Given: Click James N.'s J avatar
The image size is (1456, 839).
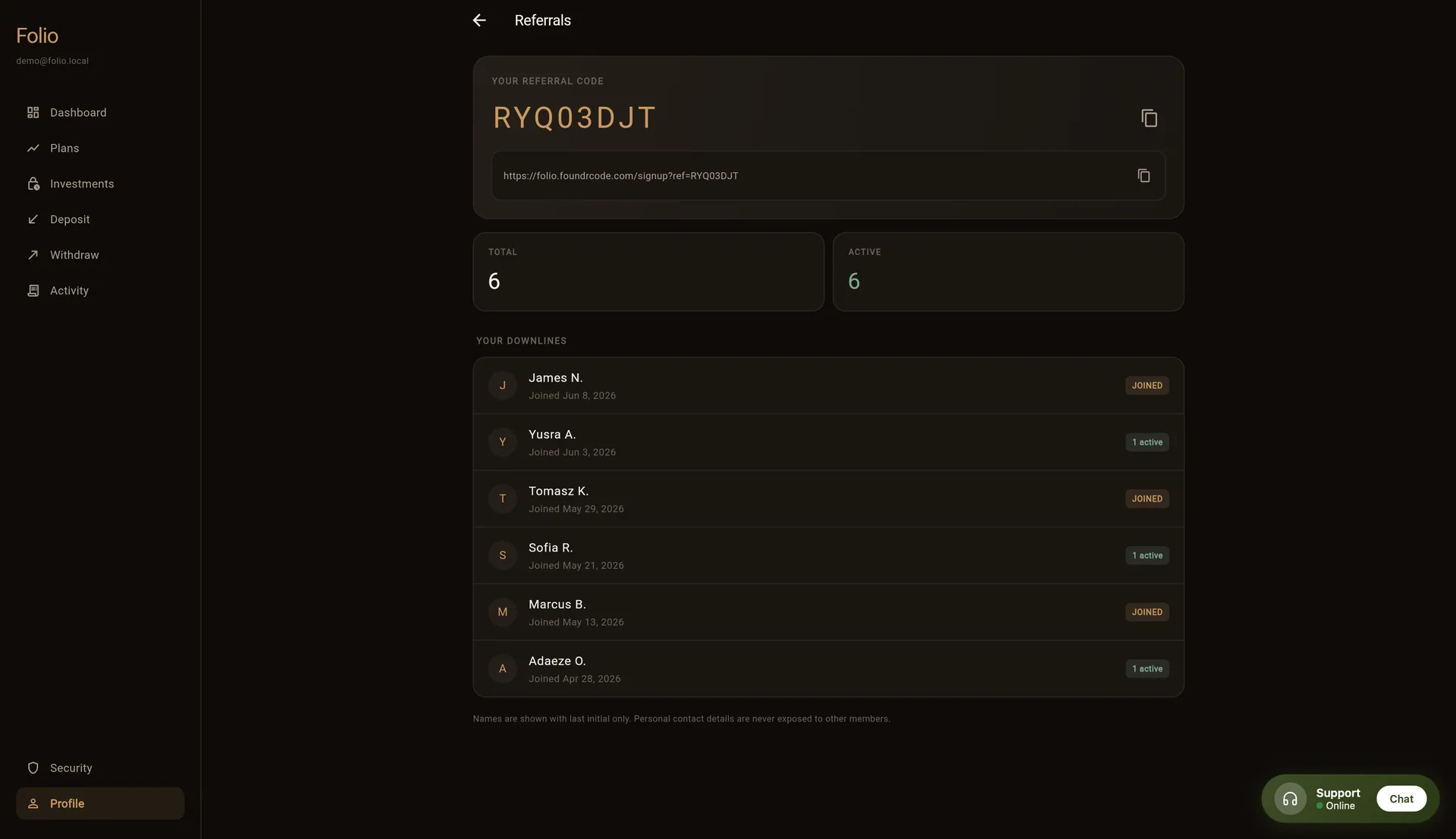Looking at the screenshot, I should 502,385.
